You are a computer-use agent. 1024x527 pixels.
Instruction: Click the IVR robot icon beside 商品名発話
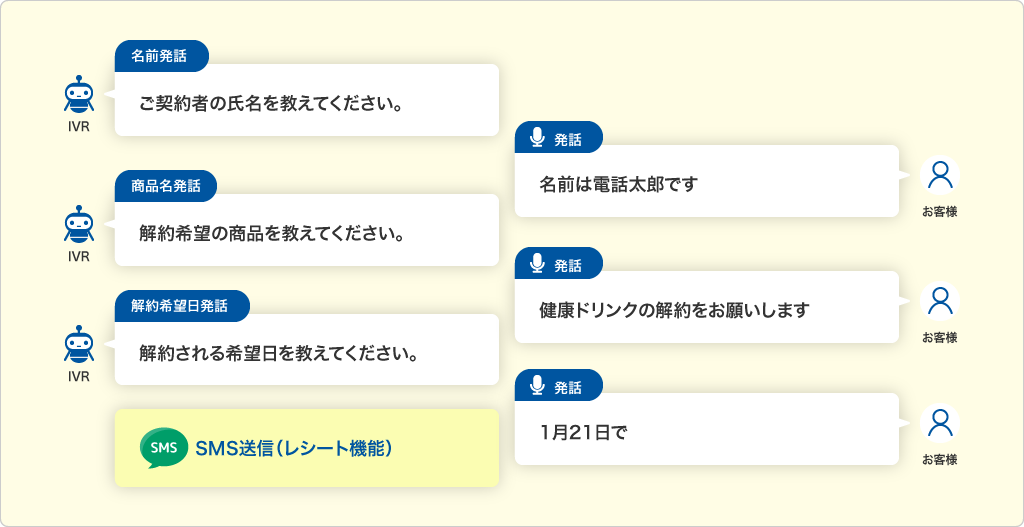[x=79, y=225]
